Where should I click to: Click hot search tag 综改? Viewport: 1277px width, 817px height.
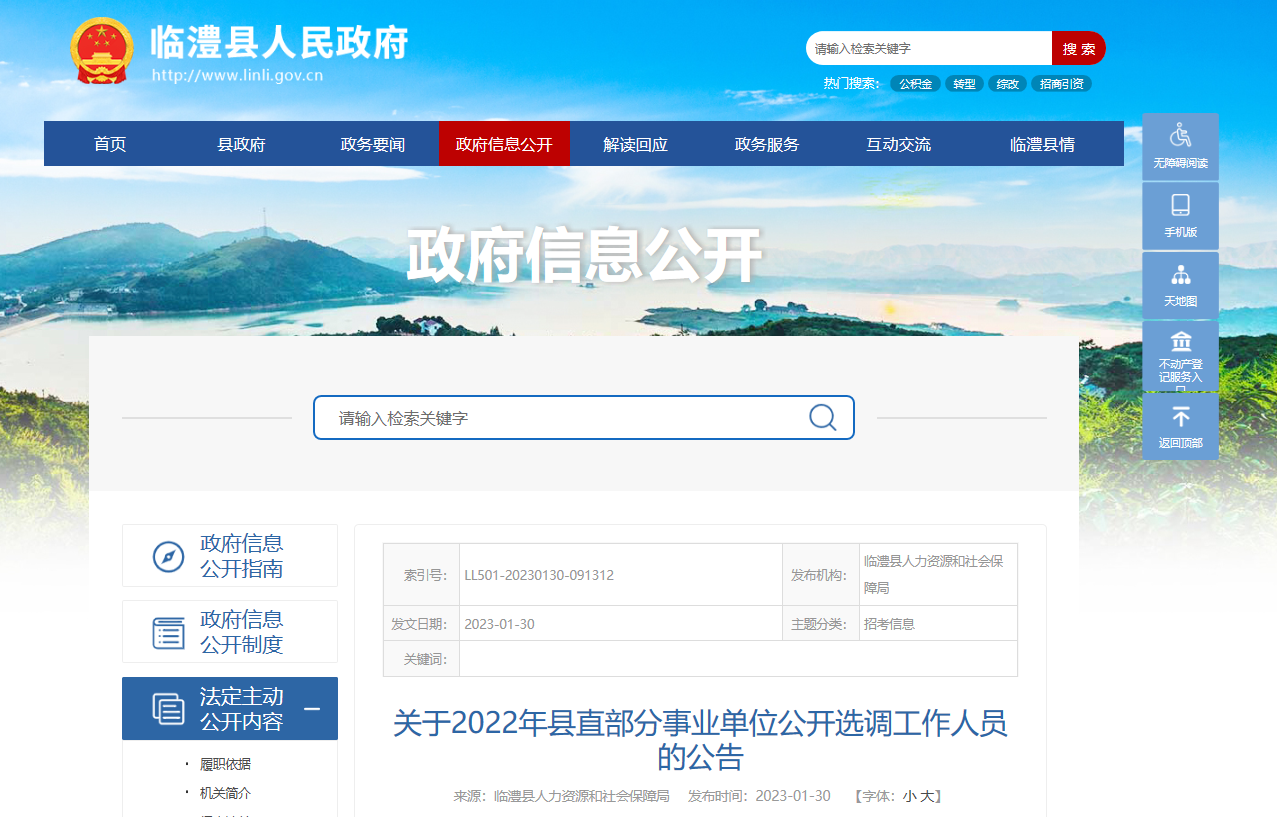click(1008, 84)
